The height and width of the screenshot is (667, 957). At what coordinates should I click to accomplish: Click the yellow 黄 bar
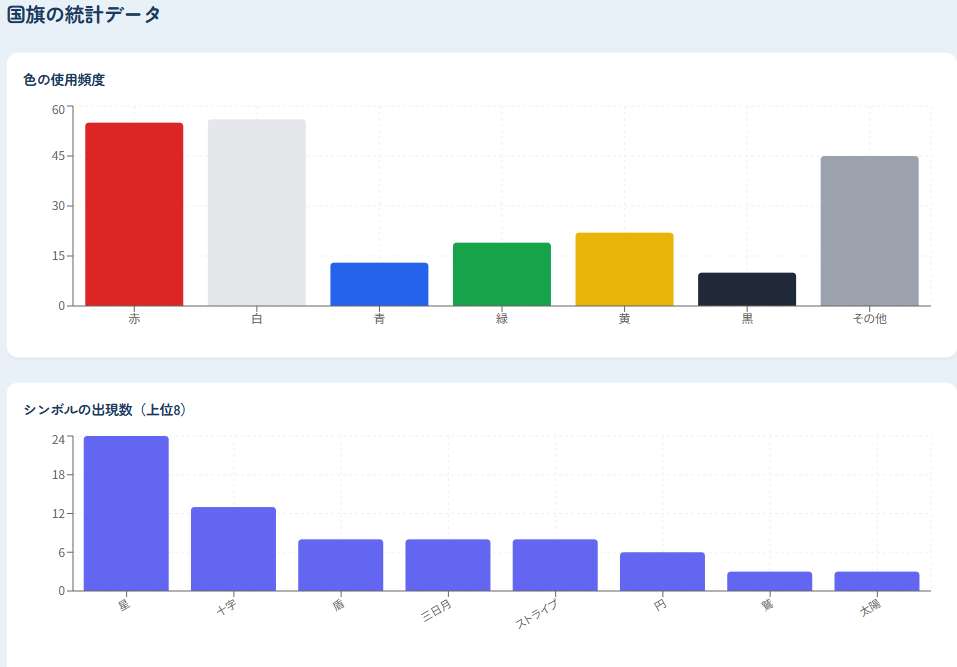(624, 269)
